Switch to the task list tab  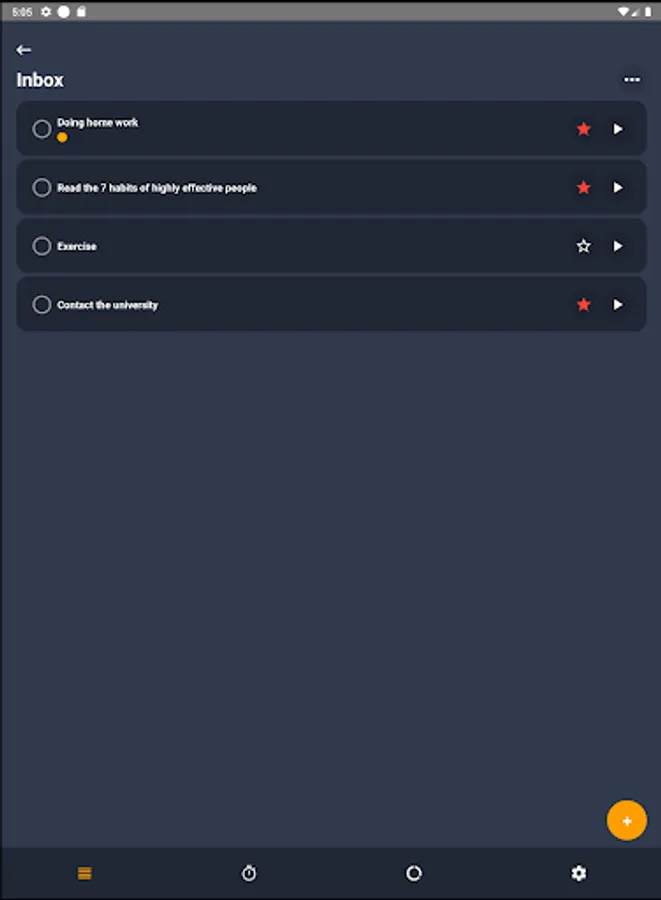84,874
